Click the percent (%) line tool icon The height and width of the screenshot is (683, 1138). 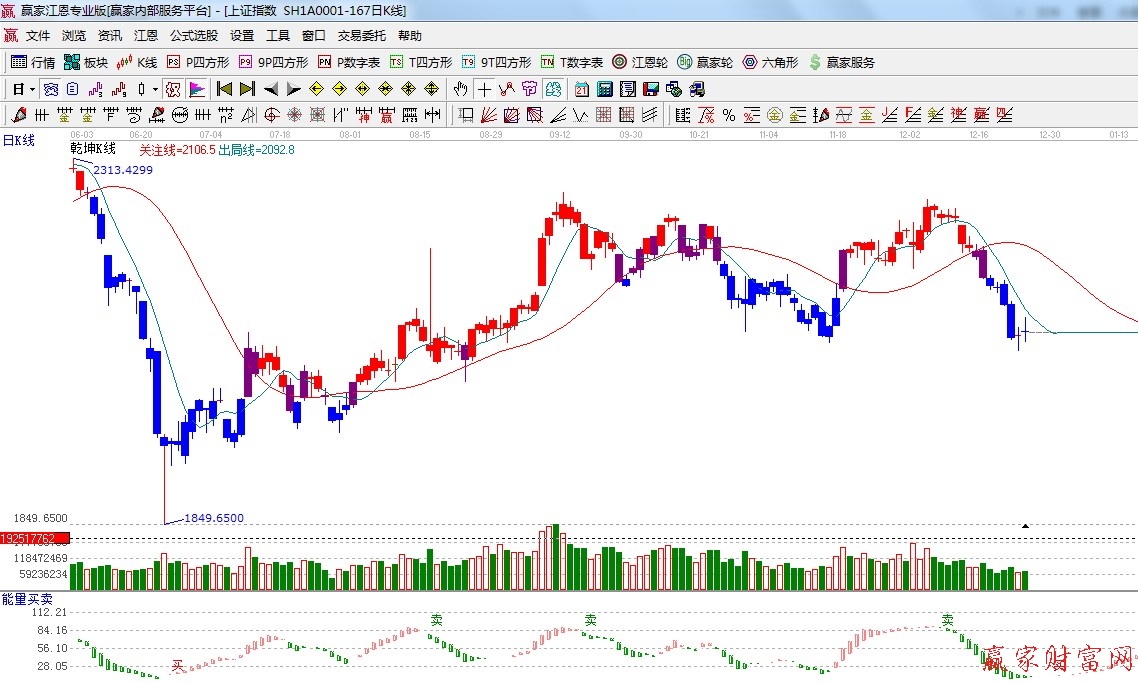[x=729, y=115]
